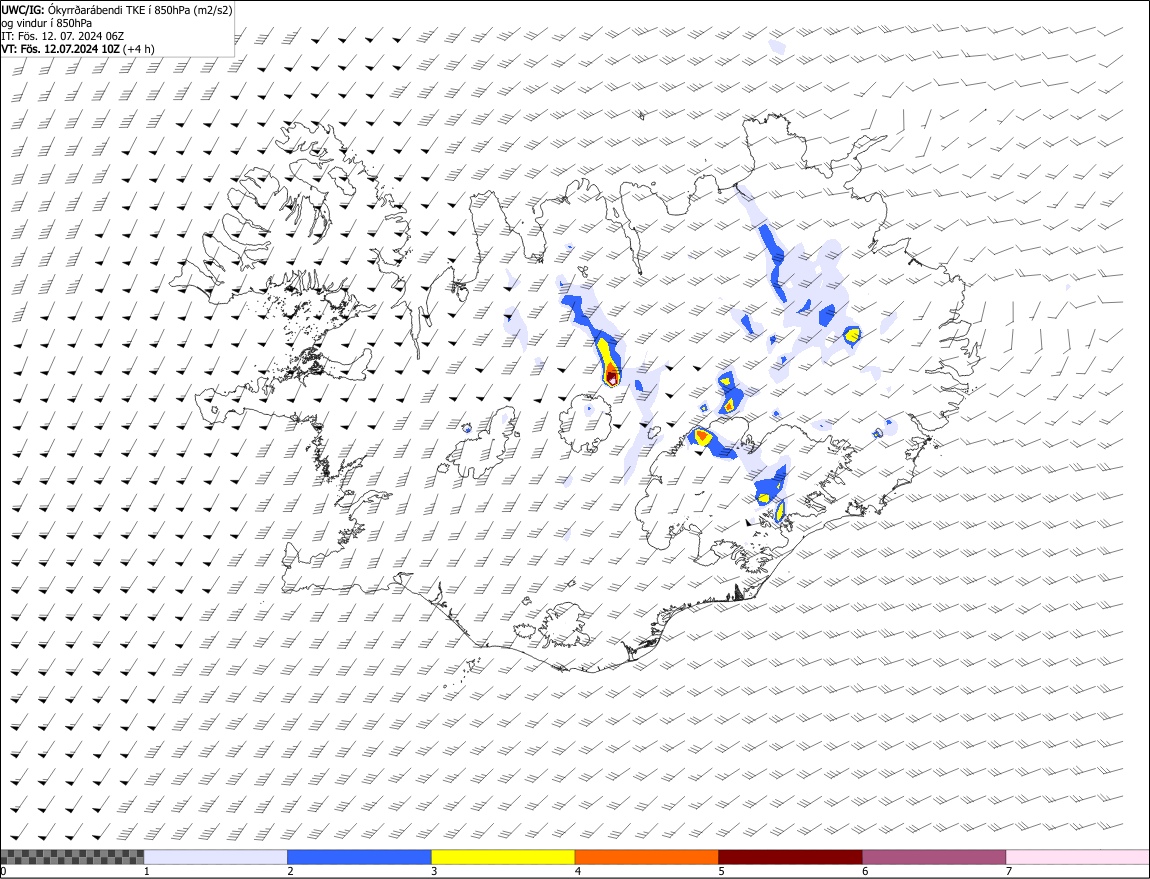Click the orange 4–5 legend swatch
1150x879 pixels.
[647, 857]
